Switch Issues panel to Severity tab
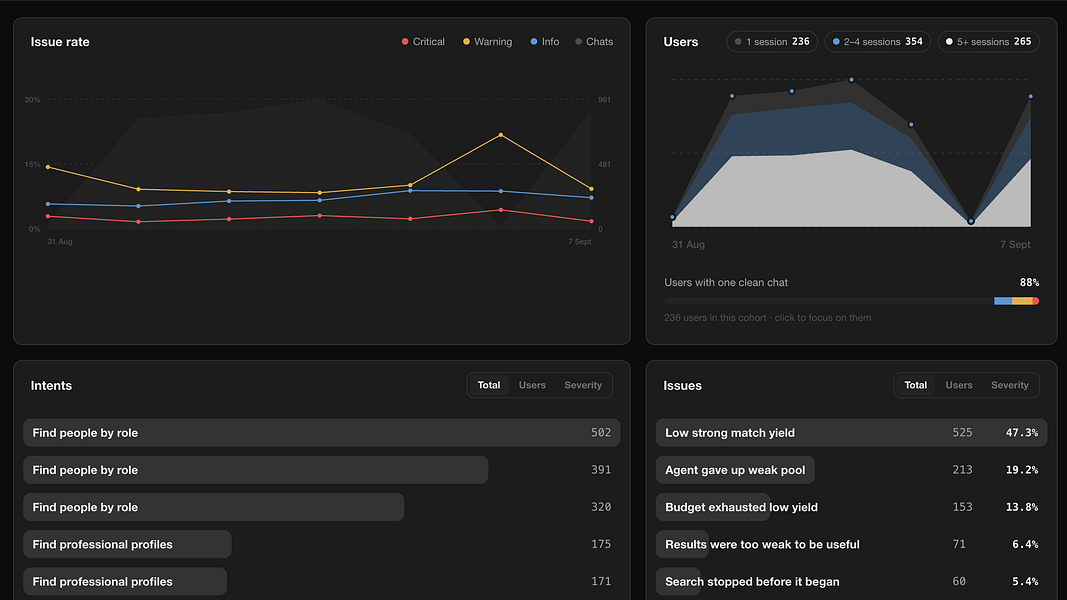 point(1010,385)
